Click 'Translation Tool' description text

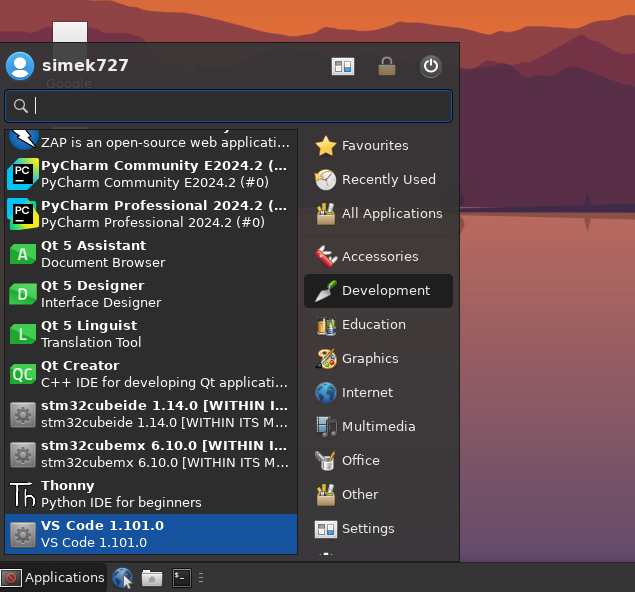[x=91, y=343]
